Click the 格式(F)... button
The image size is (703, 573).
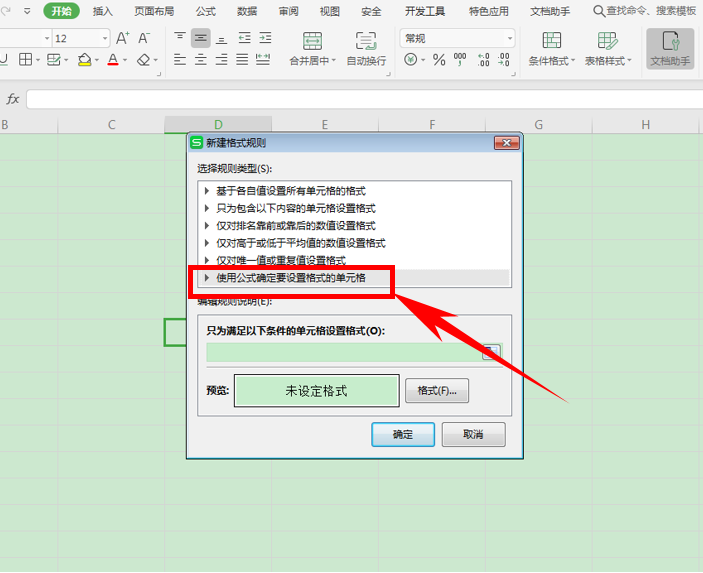click(x=437, y=391)
